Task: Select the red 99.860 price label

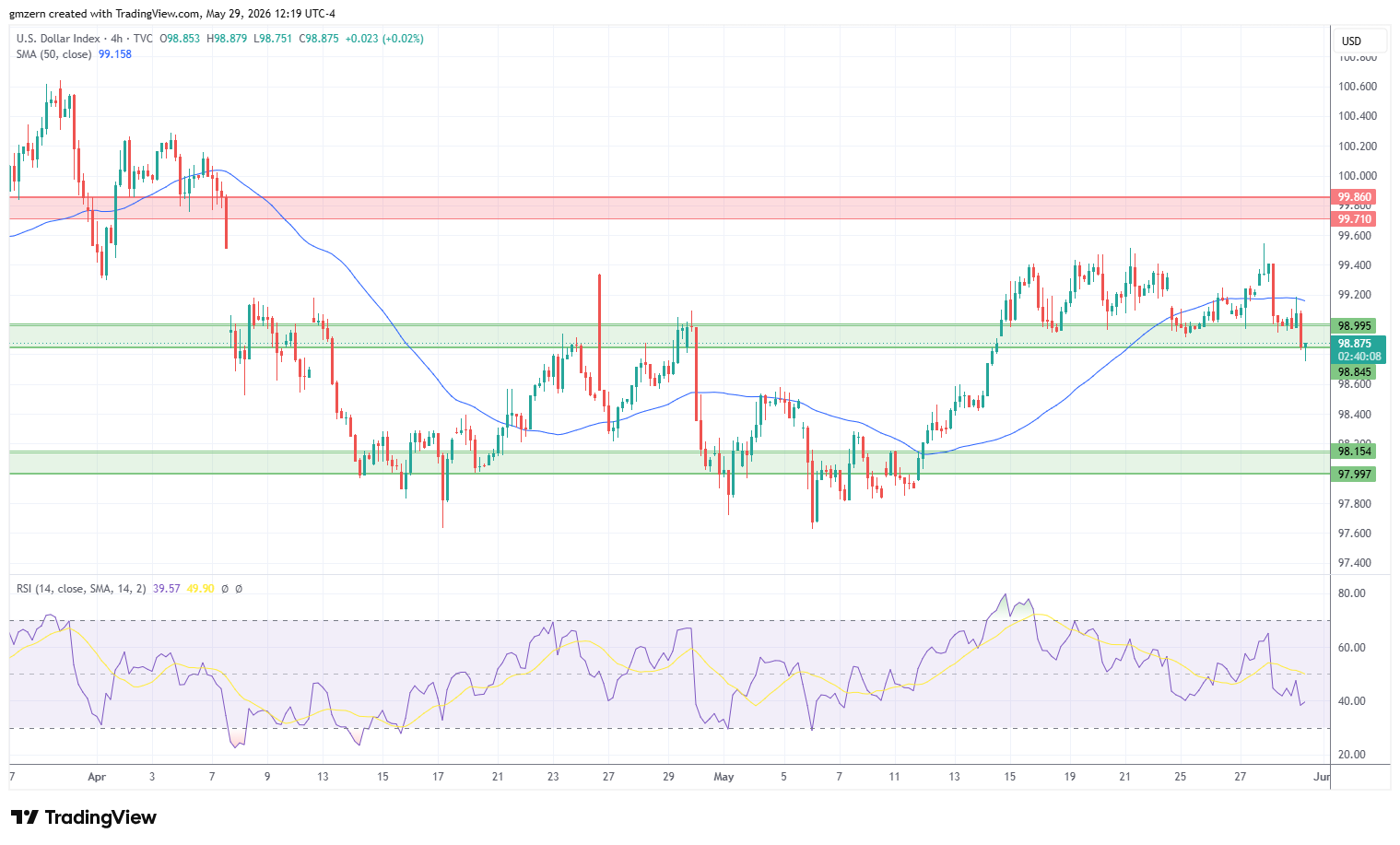Action: (1355, 197)
